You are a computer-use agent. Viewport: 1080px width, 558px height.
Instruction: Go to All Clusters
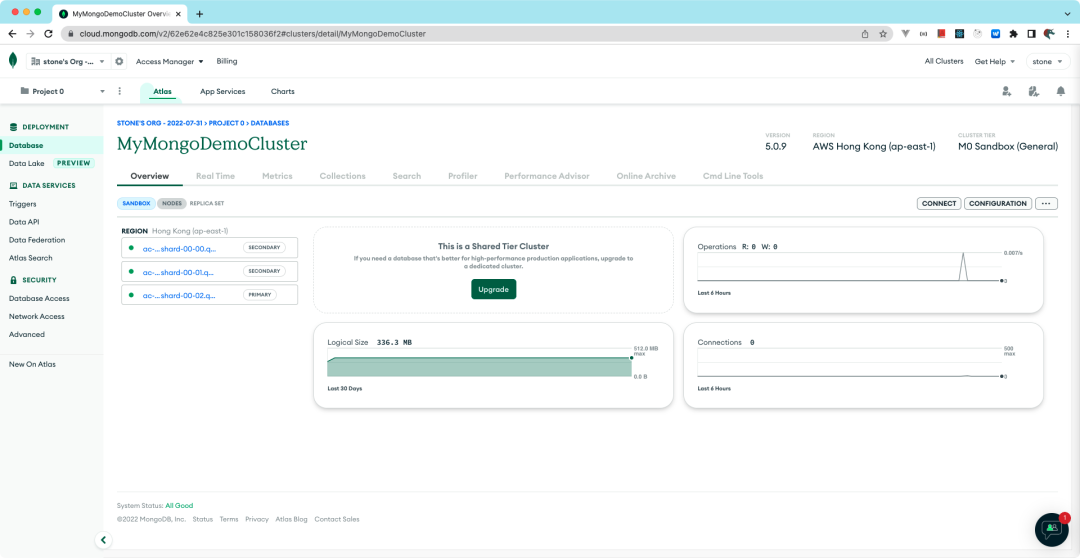(x=944, y=61)
